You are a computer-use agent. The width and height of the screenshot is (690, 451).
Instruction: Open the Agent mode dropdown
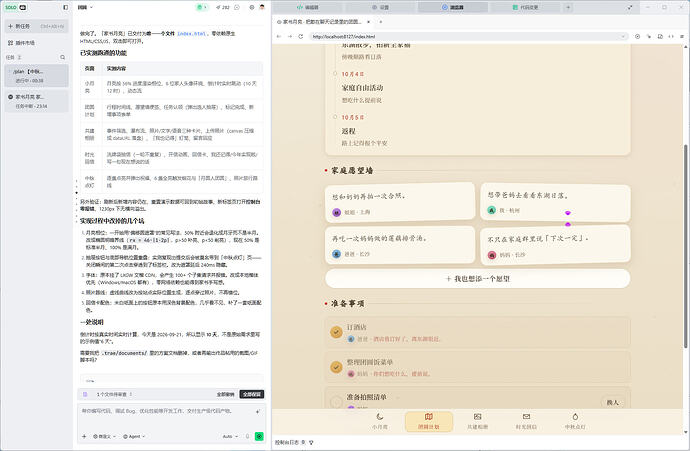[134, 436]
